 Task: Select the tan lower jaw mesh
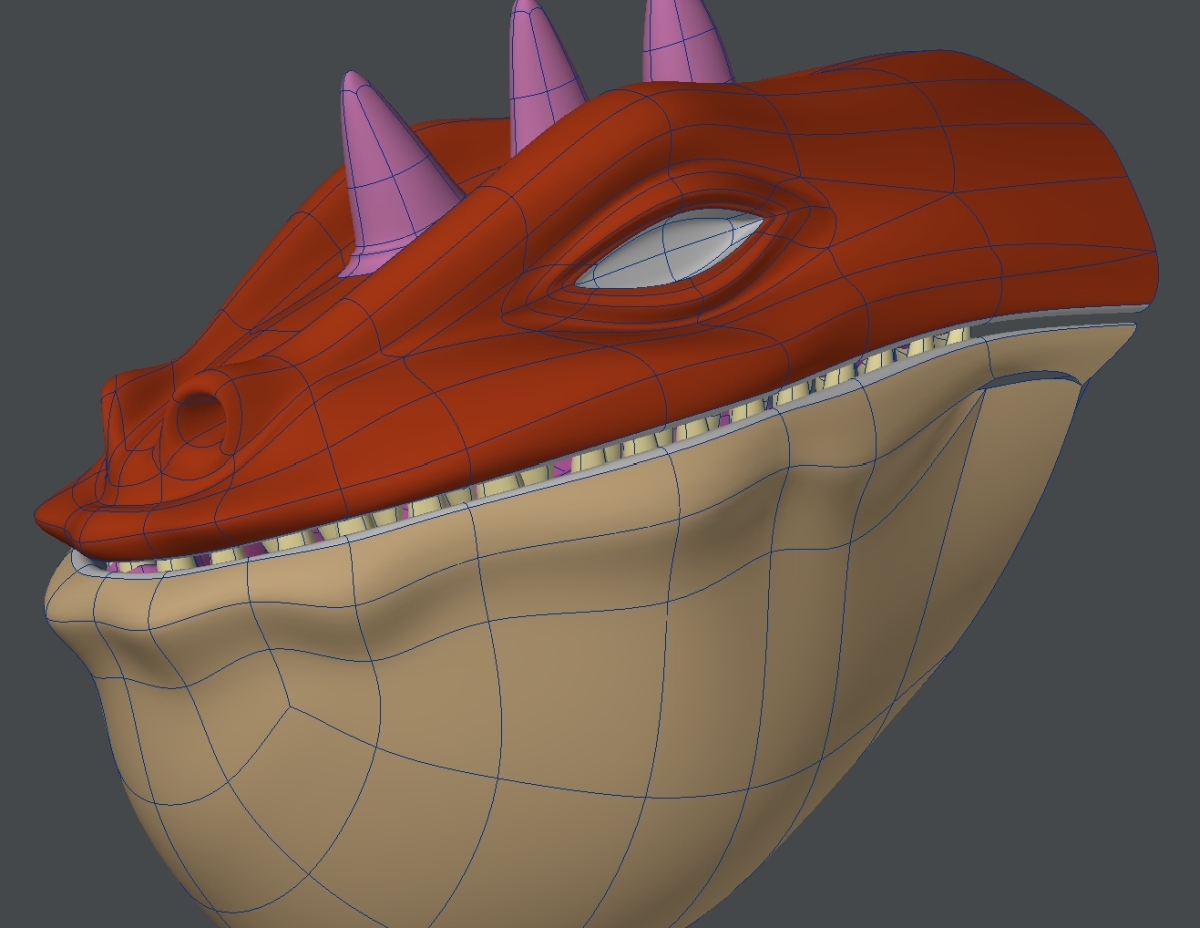coord(600,650)
